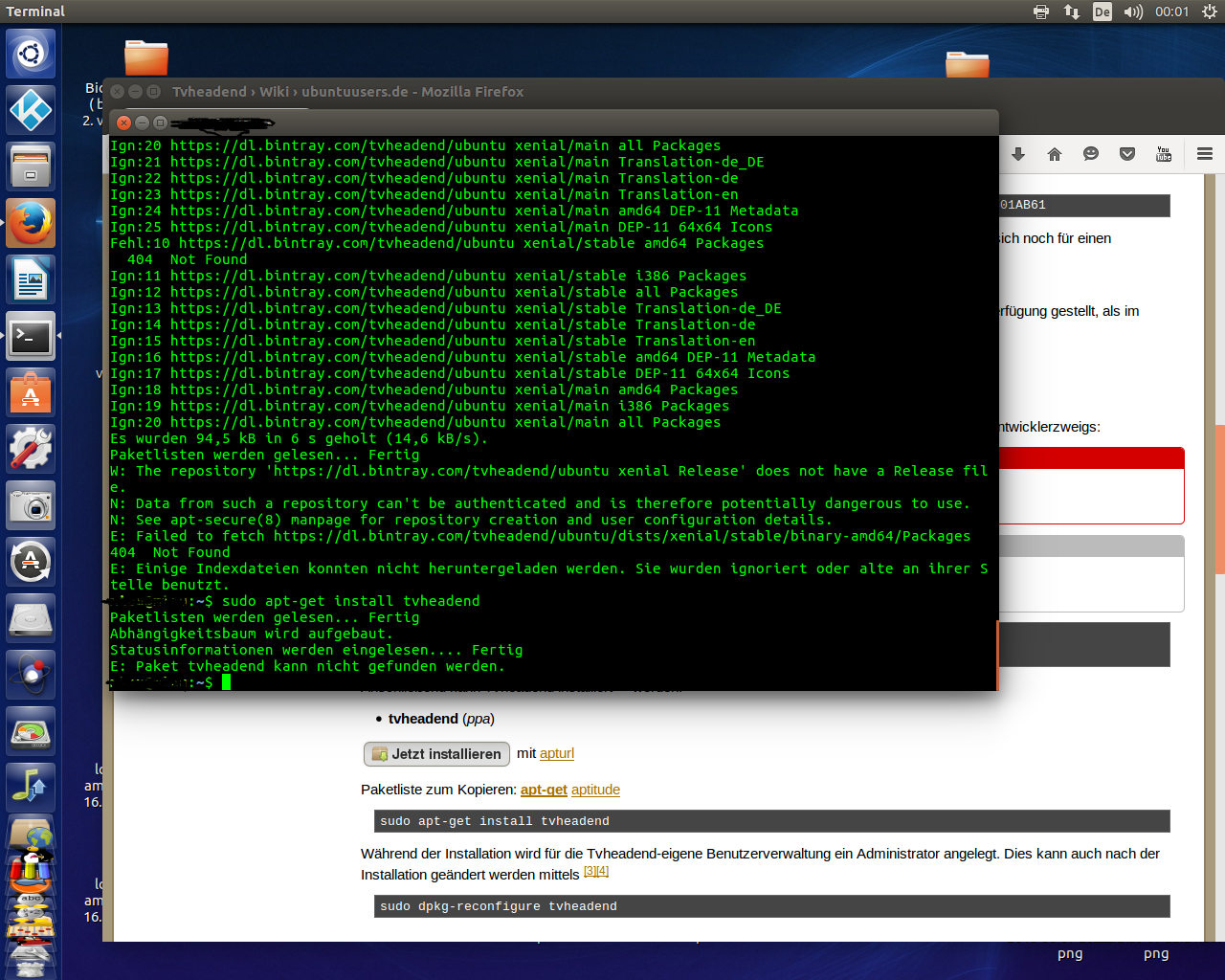Screen dimensions: 1225x980
Task: Click terminal line starting 'Fehl:10 https://dl.bintray.com'
Action: [437, 243]
